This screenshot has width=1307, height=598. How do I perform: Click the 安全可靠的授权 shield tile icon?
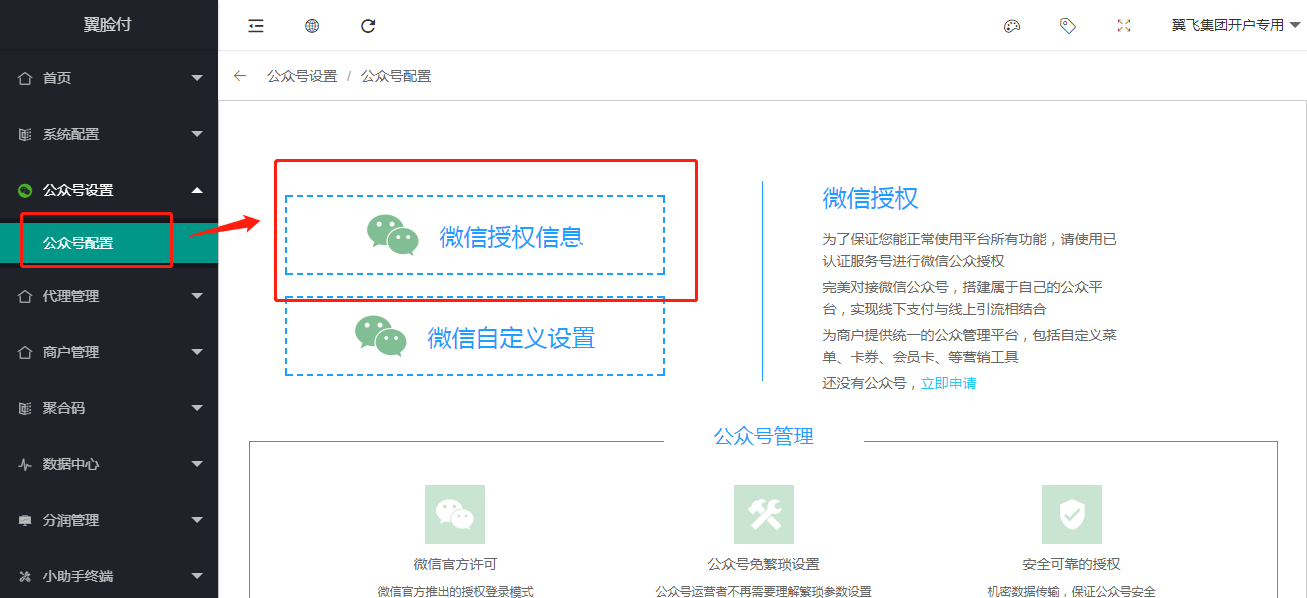click(x=1072, y=515)
